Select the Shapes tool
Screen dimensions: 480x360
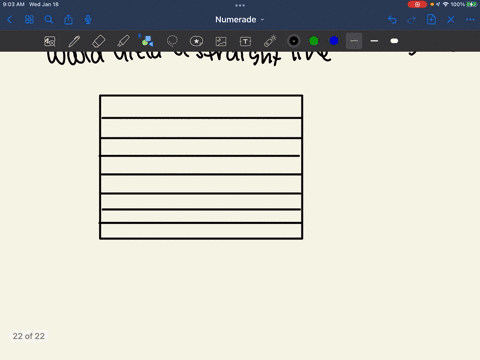coord(147,41)
